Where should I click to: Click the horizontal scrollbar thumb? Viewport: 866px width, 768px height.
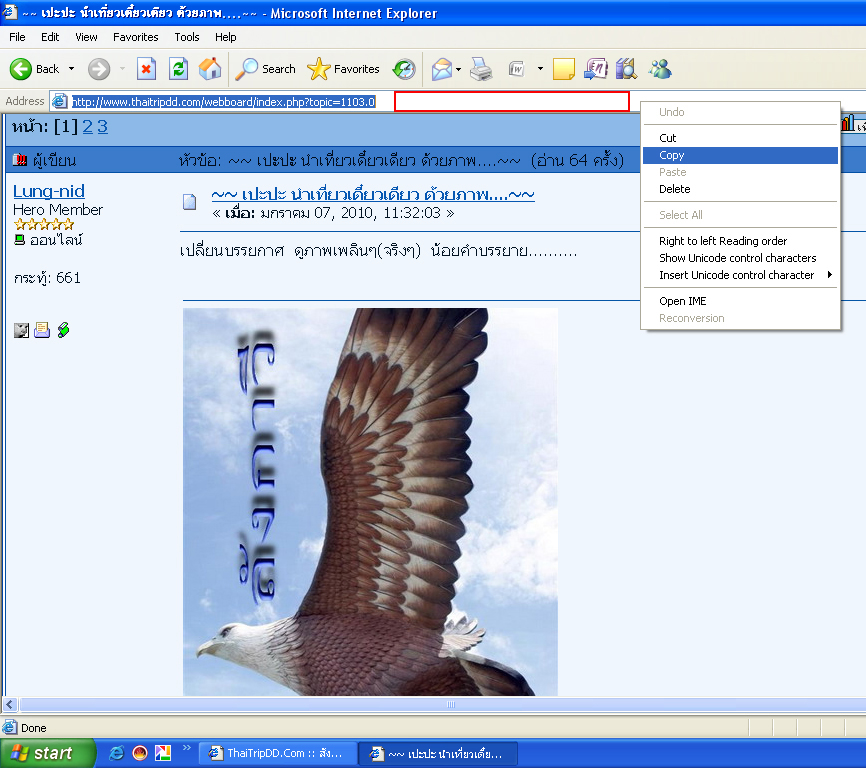(x=450, y=705)
